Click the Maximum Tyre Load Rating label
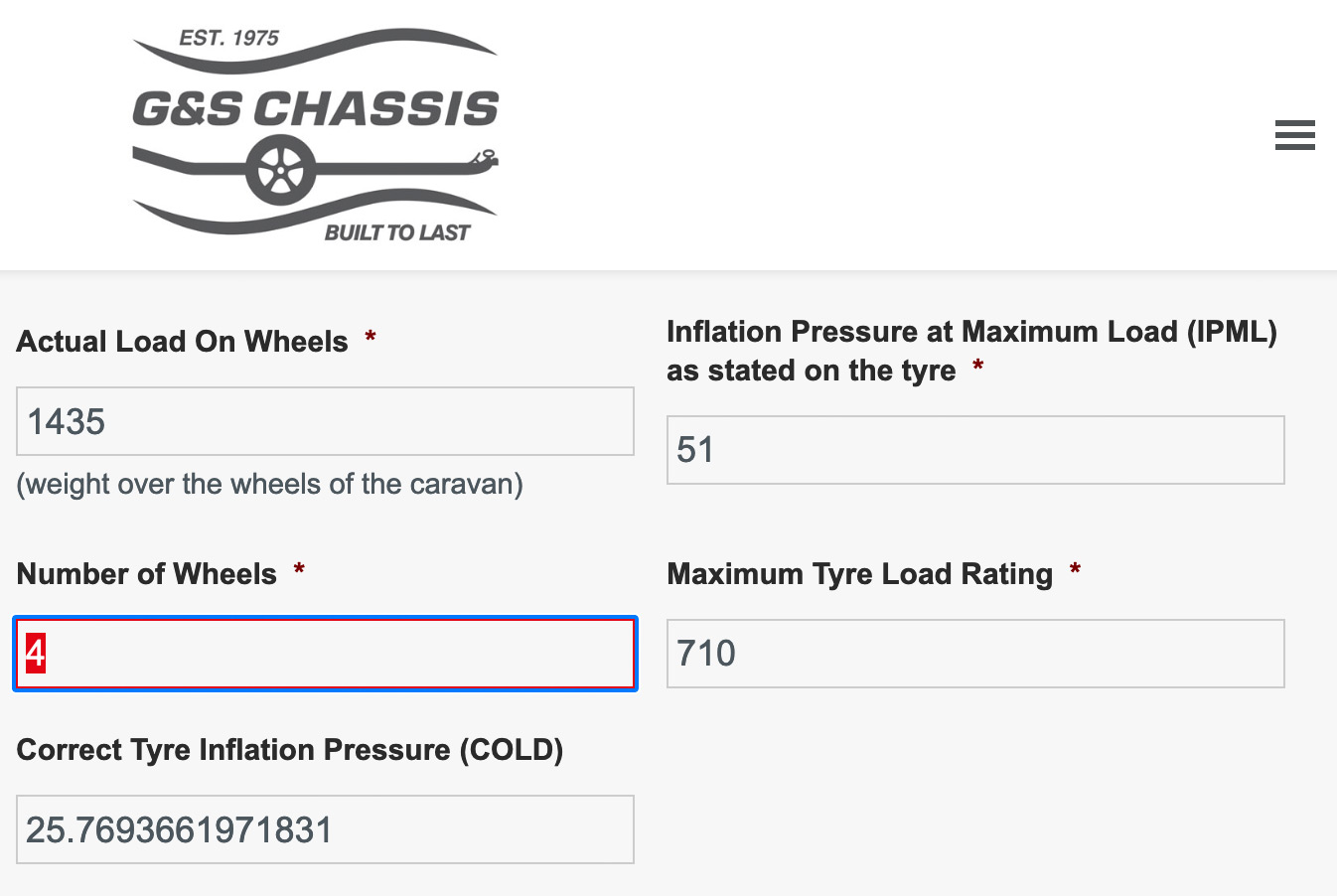 (859, 574)
